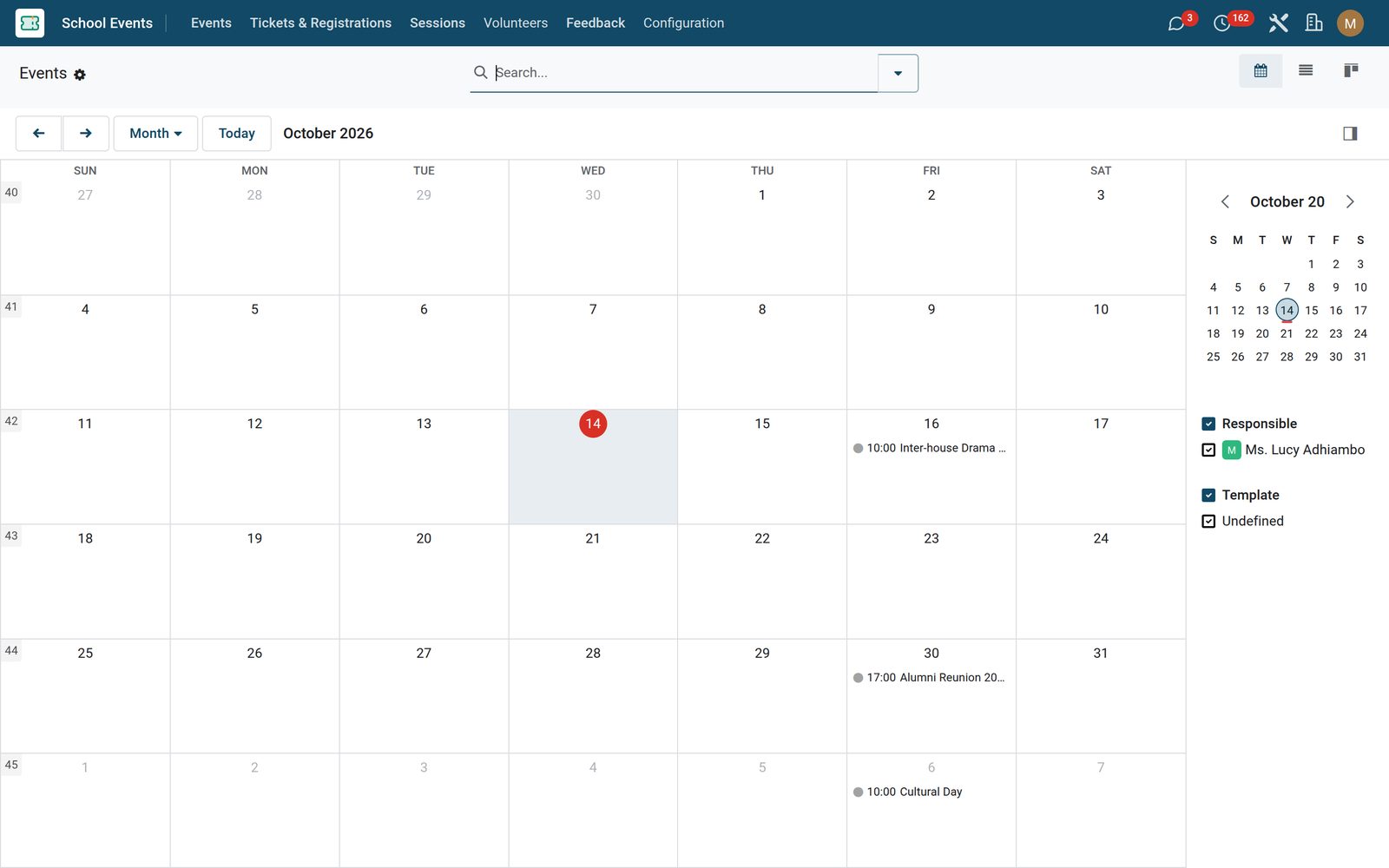Select day 21 in the mini calendar
1389x868 pixels.
1287,333
